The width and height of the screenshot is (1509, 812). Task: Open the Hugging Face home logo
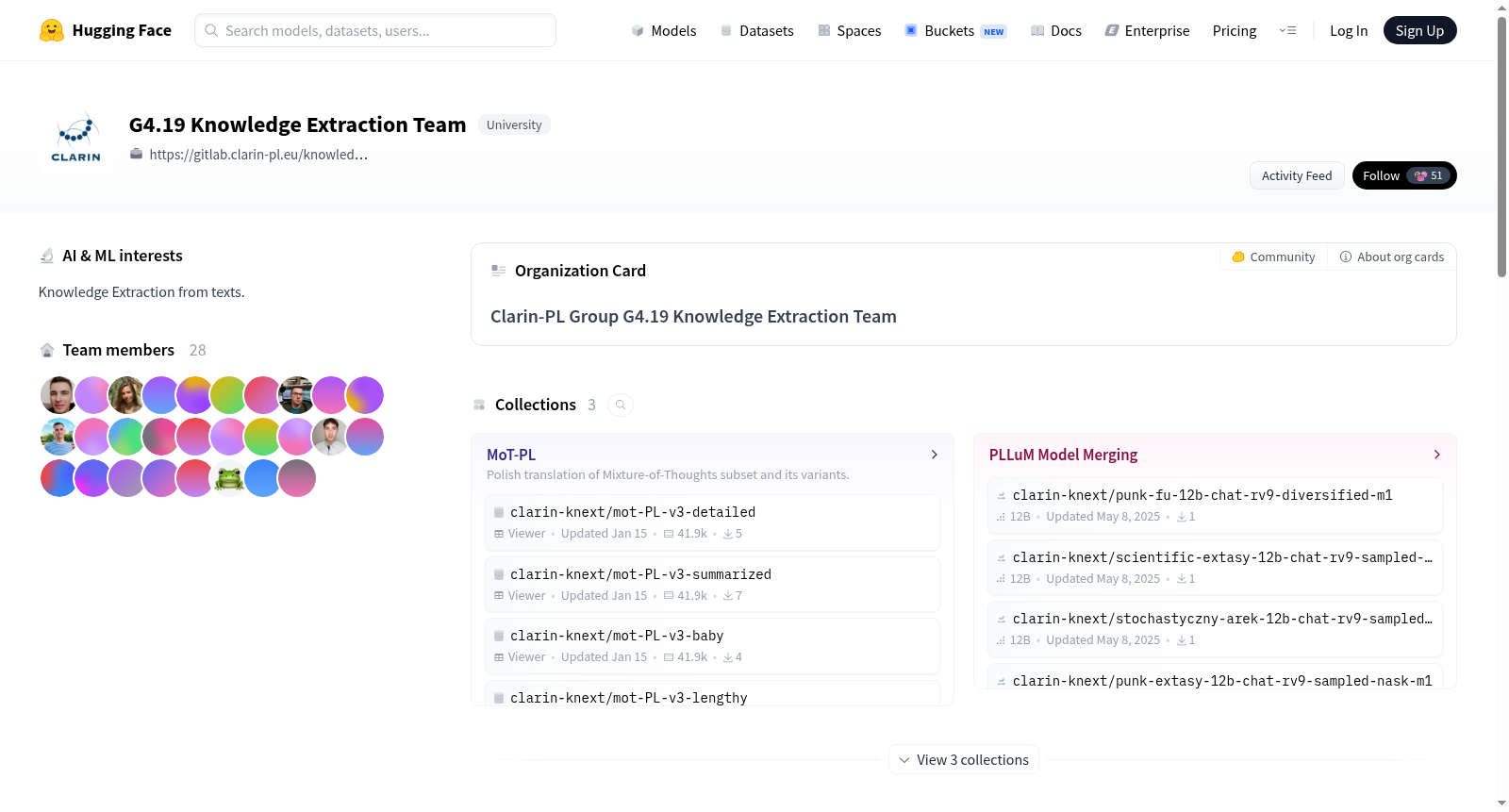click(106, 30)
